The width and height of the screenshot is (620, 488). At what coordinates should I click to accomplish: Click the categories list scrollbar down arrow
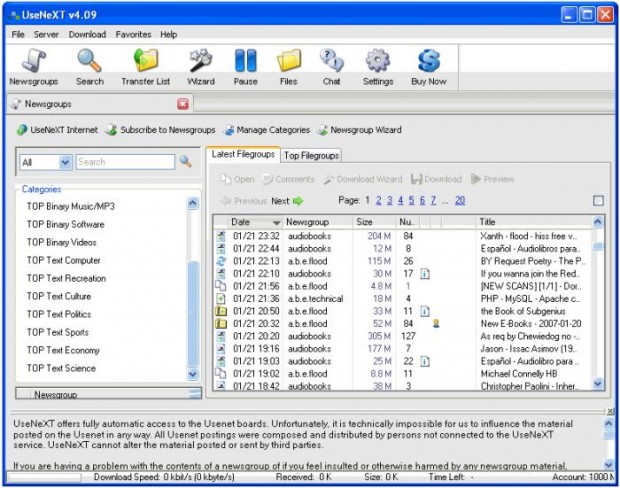pyautogui.click(x=193, y=374)
